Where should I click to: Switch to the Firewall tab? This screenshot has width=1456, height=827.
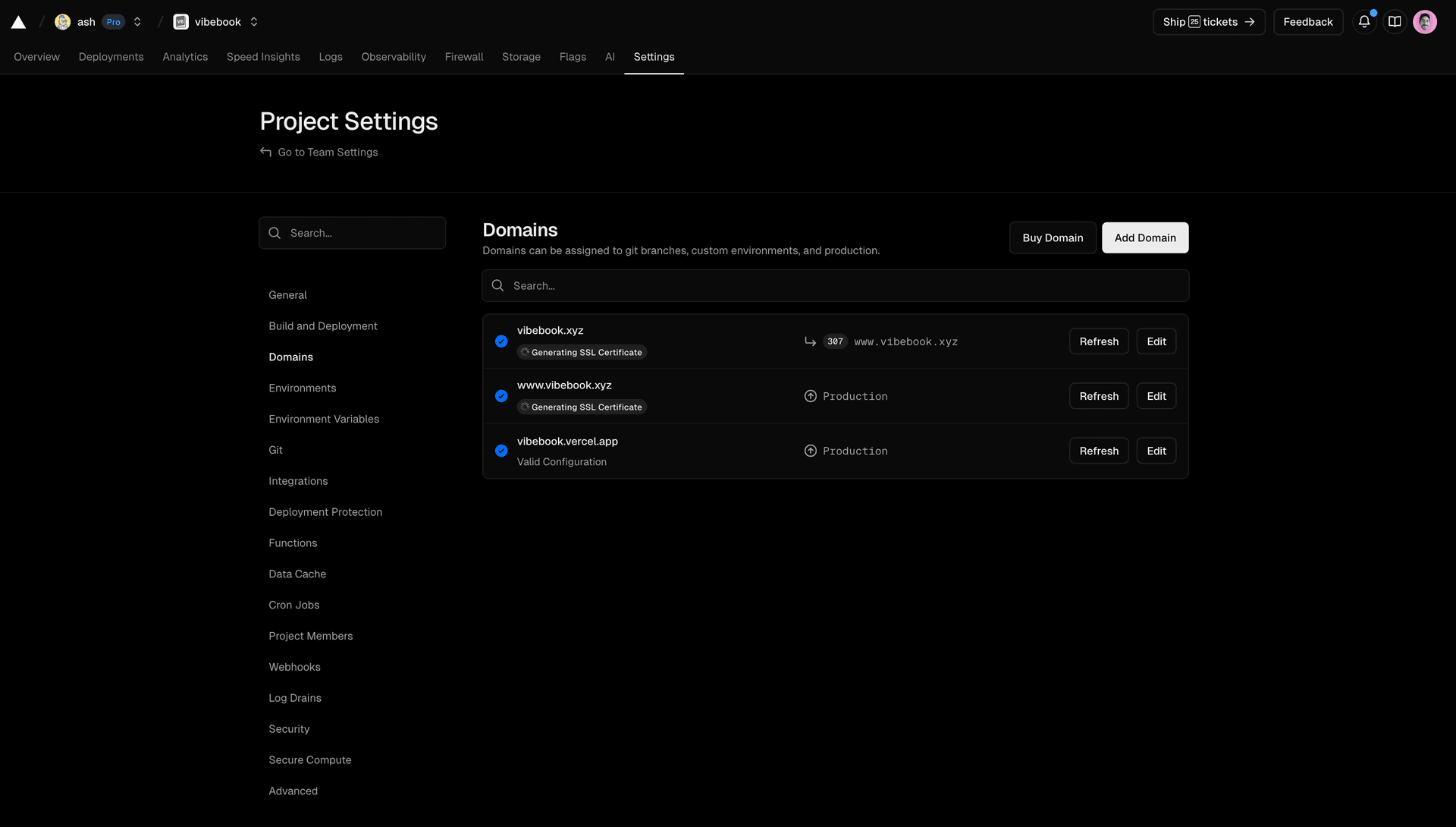click(x=464, y=57)
